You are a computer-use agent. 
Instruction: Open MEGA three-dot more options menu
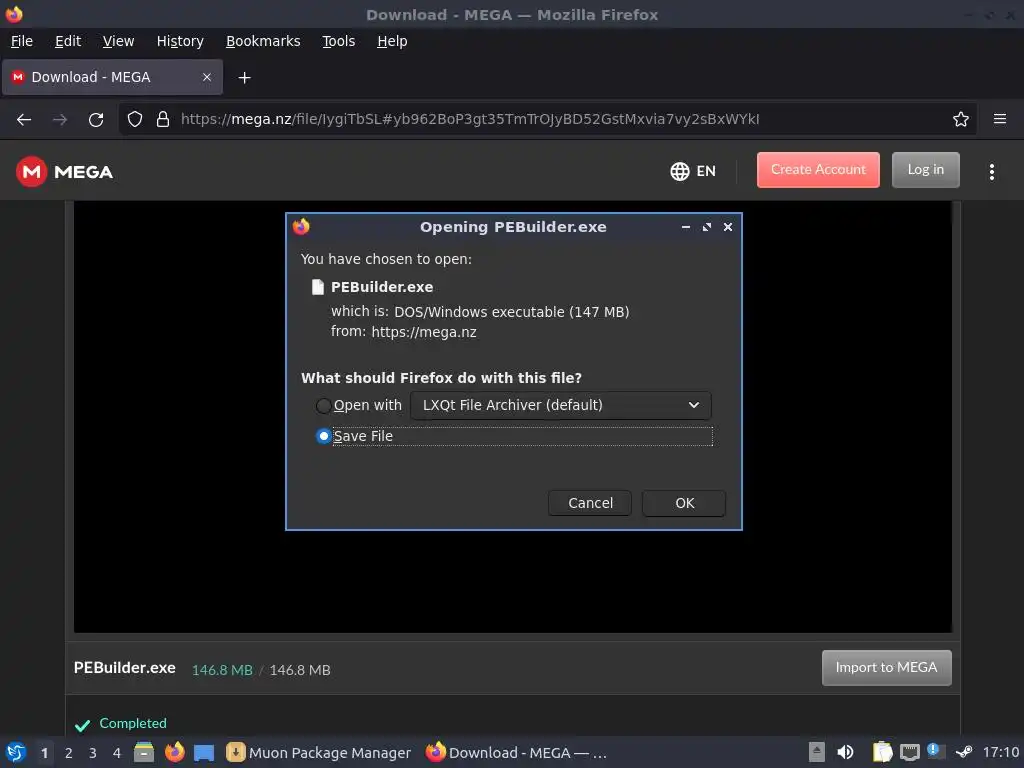(x=991, y=172)
